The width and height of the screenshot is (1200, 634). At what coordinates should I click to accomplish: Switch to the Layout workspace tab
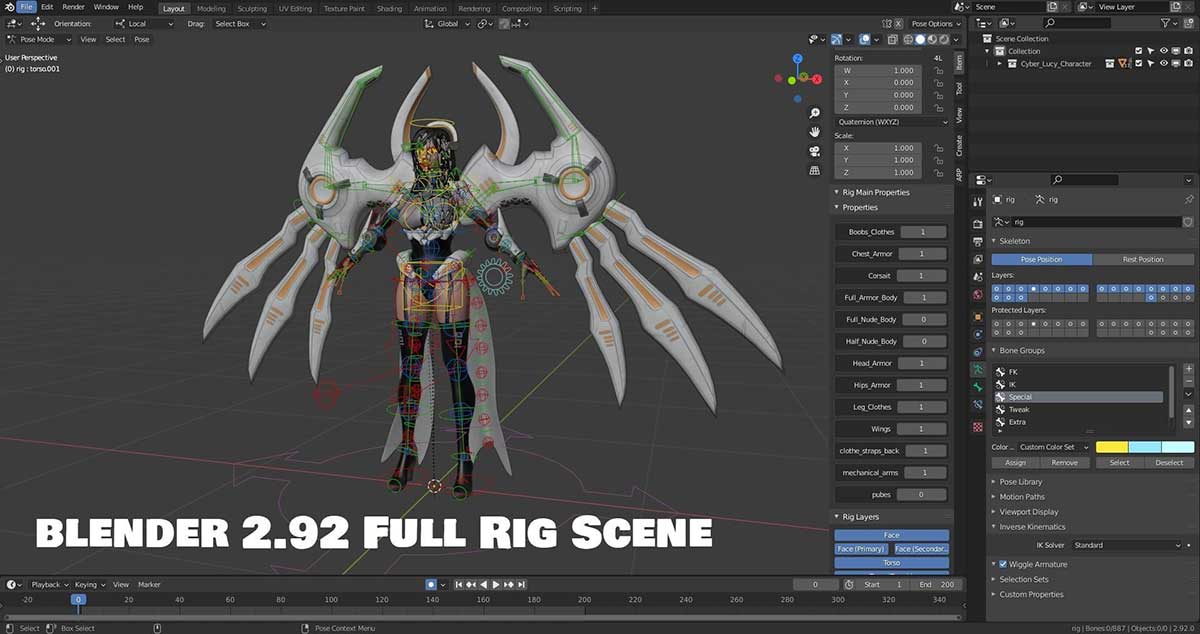coord(173,7)
